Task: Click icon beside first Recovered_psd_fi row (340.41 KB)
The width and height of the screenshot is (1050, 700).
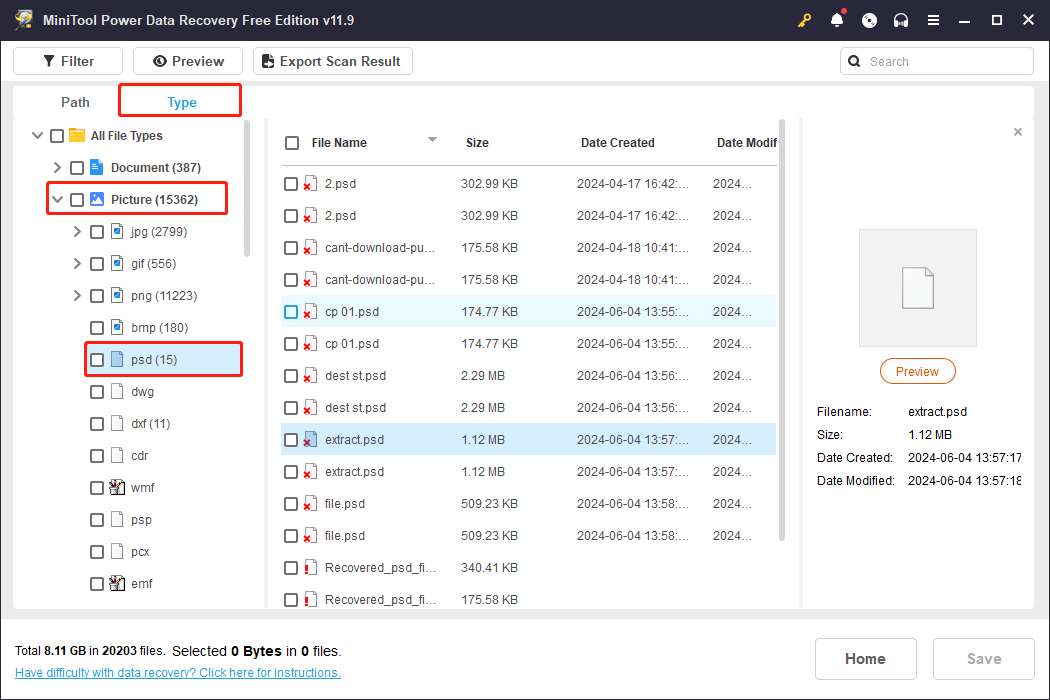Action: pyautogui.click(x=310, y=568)
